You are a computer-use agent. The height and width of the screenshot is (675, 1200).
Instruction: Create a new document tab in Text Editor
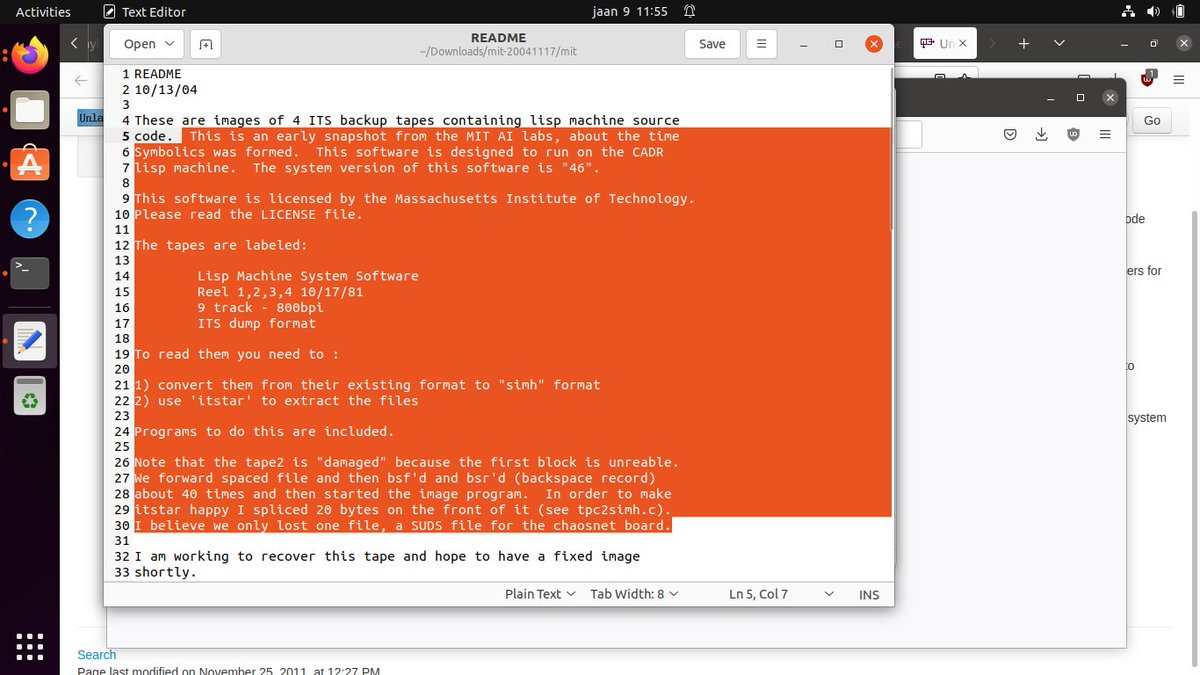pos(205,44)
